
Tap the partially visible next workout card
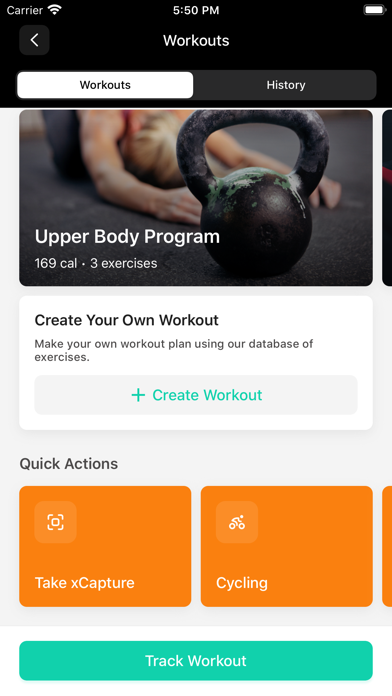(x=387, y=198)
